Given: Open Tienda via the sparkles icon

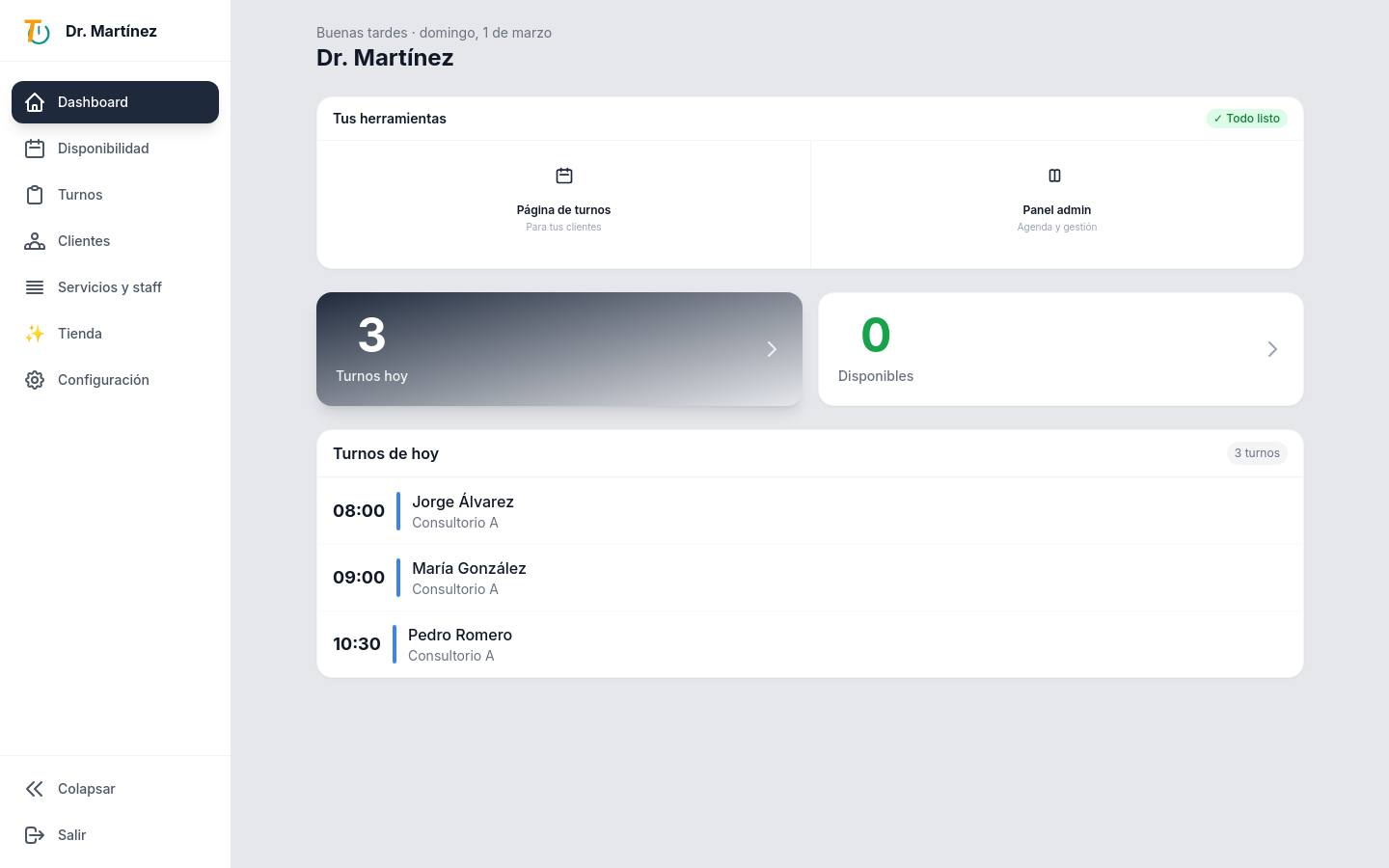Looking at the screenshot, I should coord(35,333).
